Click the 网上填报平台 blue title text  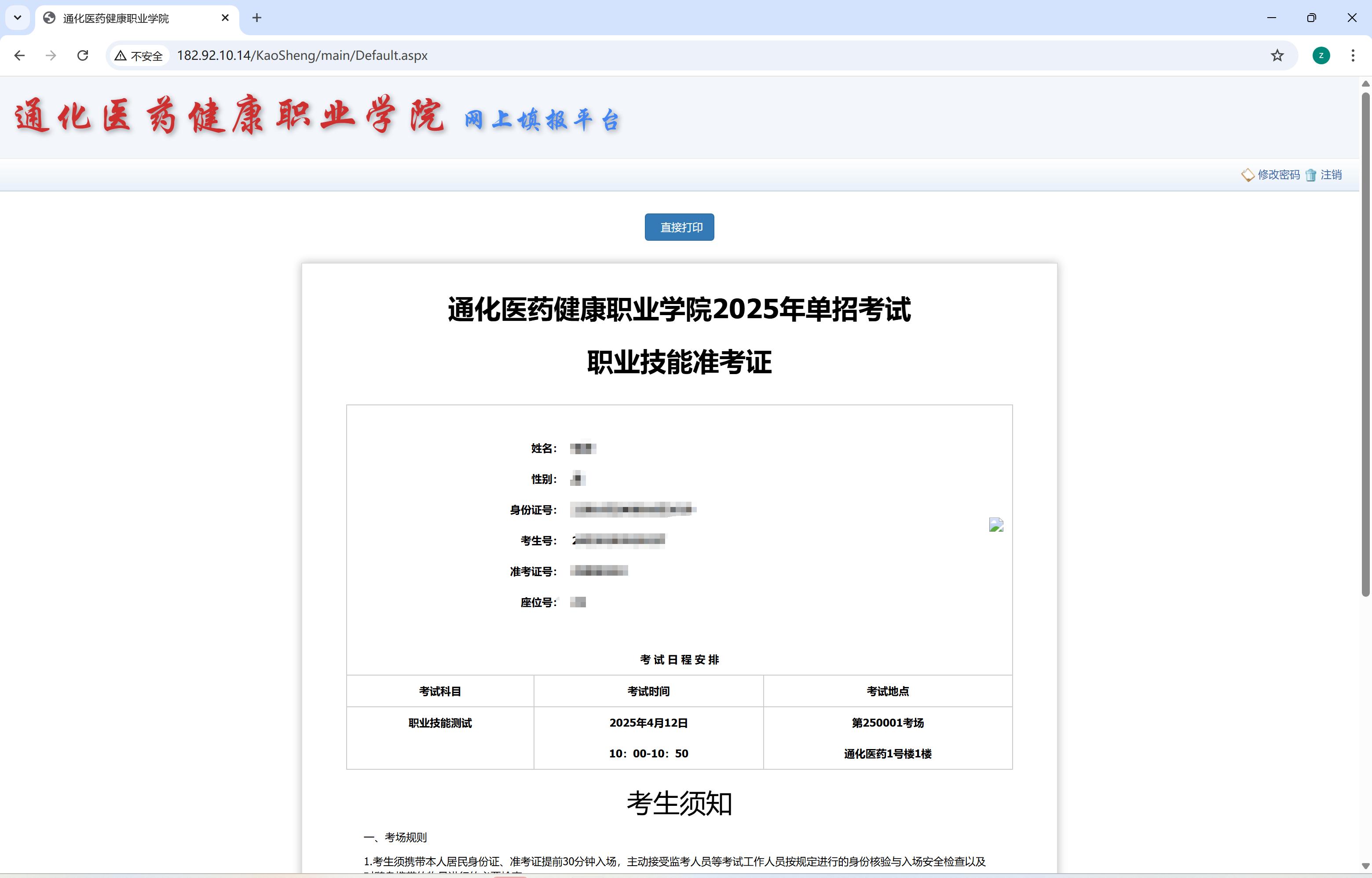tap(542, 120)
